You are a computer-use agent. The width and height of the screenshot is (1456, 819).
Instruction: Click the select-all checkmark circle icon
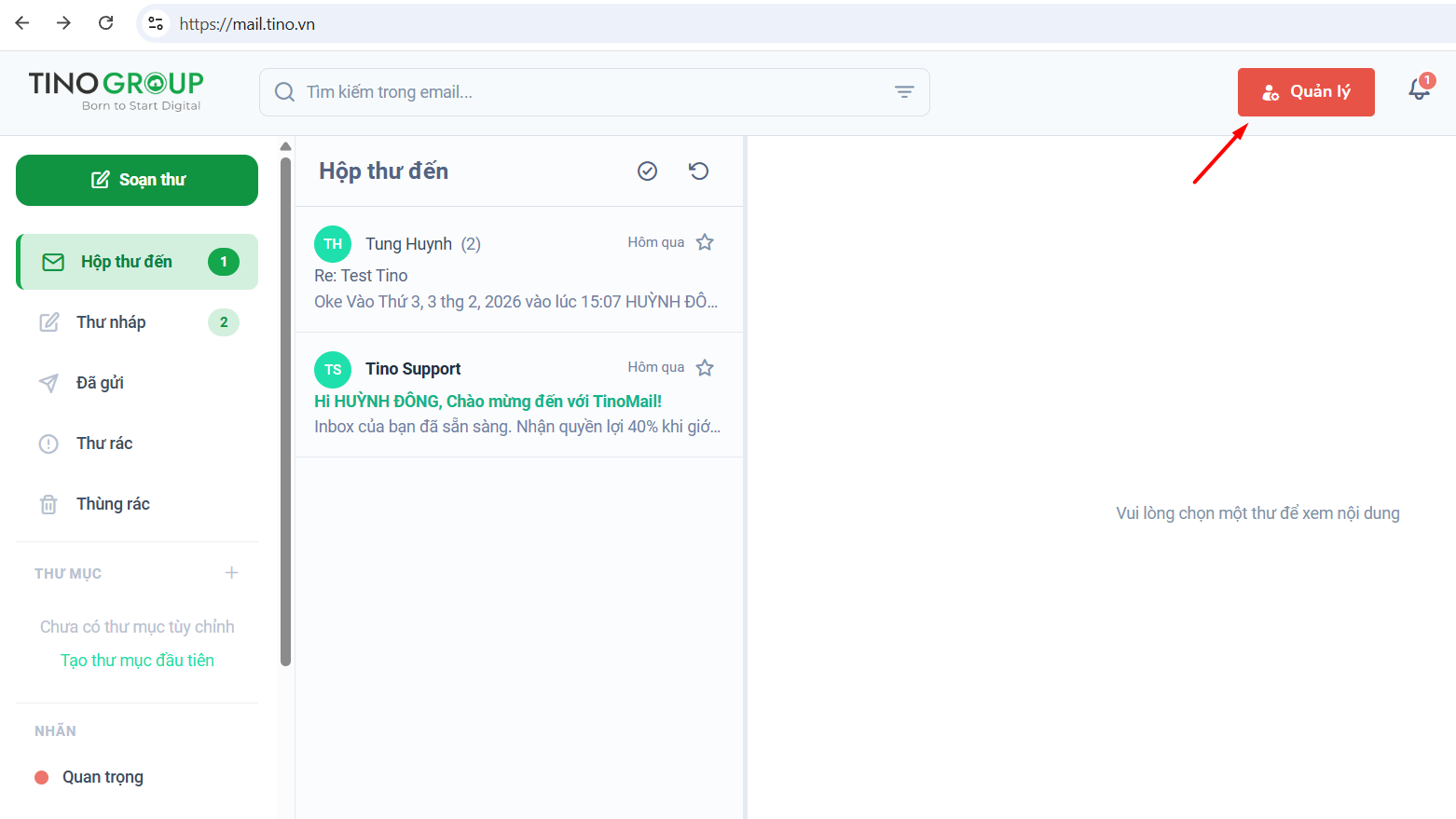pyautogui.click(x=647, y=171)
